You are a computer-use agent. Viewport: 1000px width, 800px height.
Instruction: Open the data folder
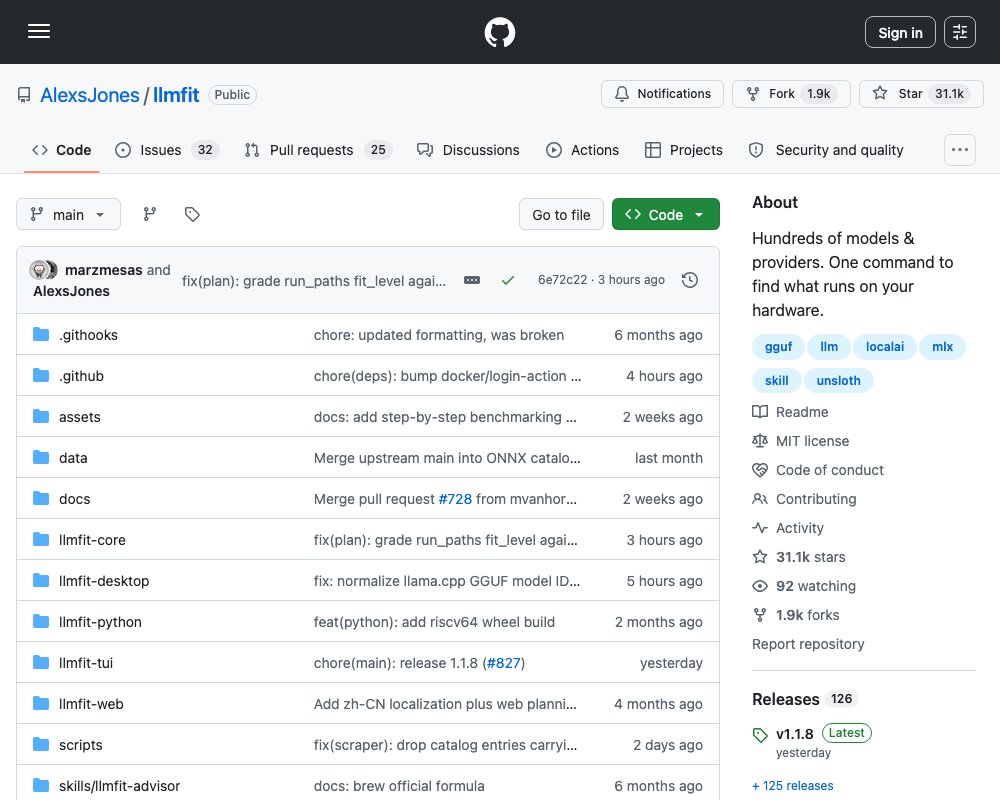(73, 458)
